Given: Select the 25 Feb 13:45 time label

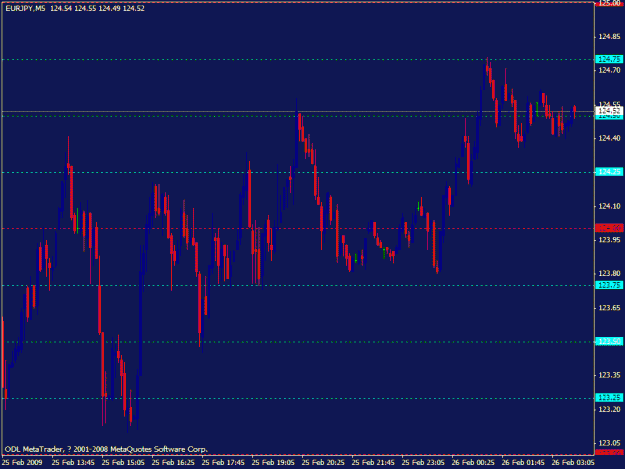Looking at the screenshot, I should click(73, 462).
